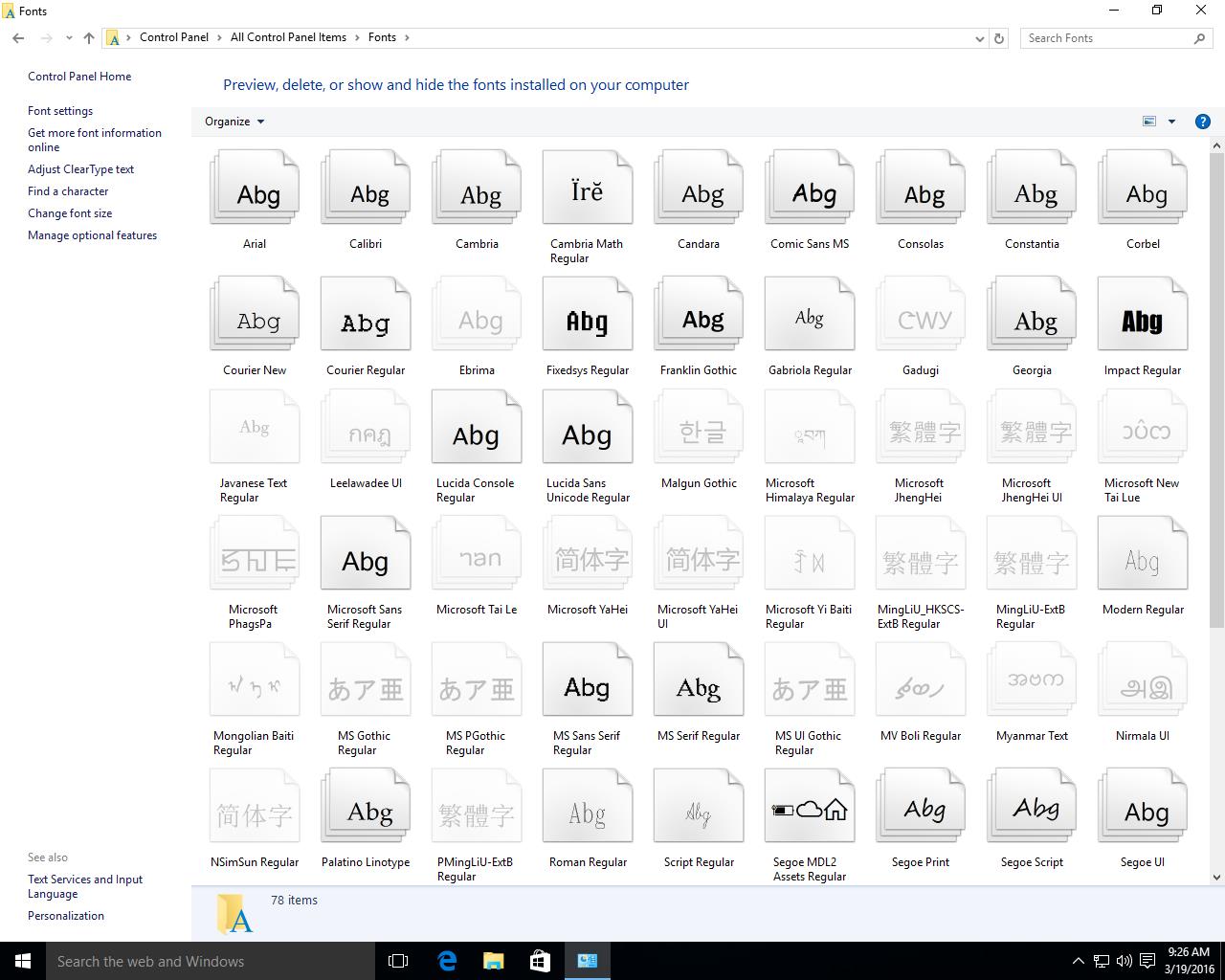Open the Personalization link

click(x=66, y=916)
